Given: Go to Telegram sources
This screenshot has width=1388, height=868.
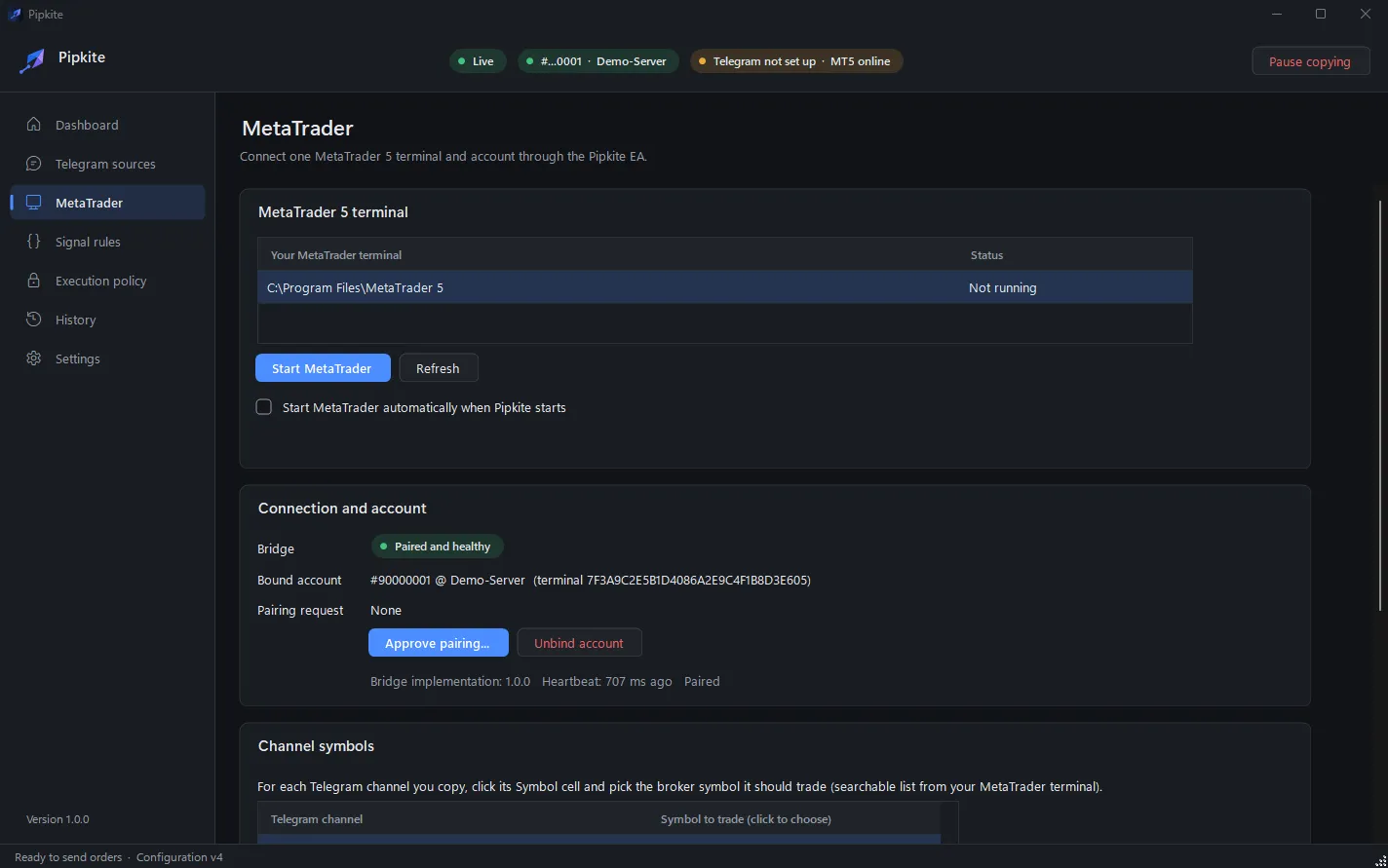Looking at the screenshot, I should coord(108,164).
